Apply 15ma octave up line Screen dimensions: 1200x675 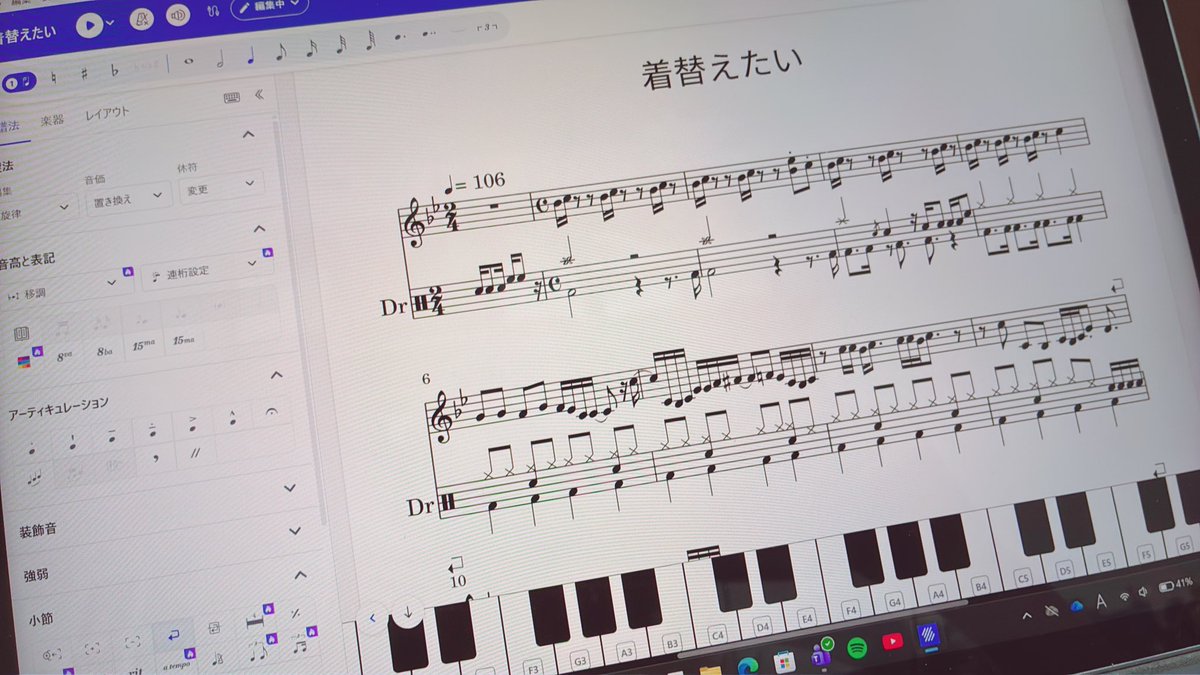click(x=144, y=346)
